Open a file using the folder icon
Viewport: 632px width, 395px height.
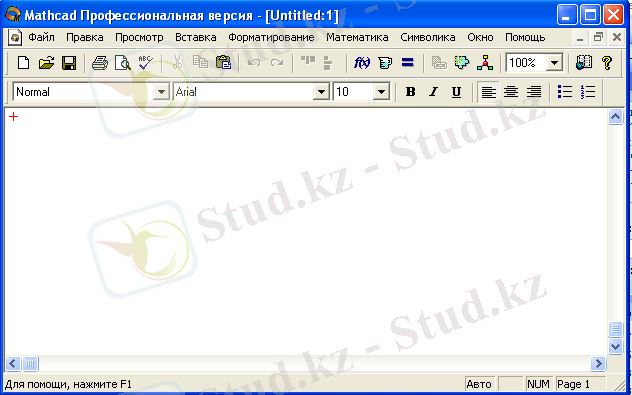pyautogui.click(x=46, y=63)
